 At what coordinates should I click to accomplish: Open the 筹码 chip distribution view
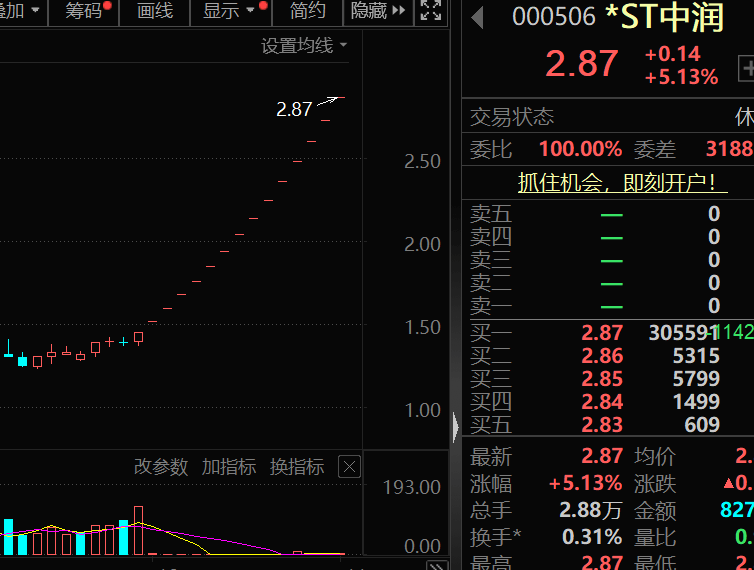tap(84, 12)
